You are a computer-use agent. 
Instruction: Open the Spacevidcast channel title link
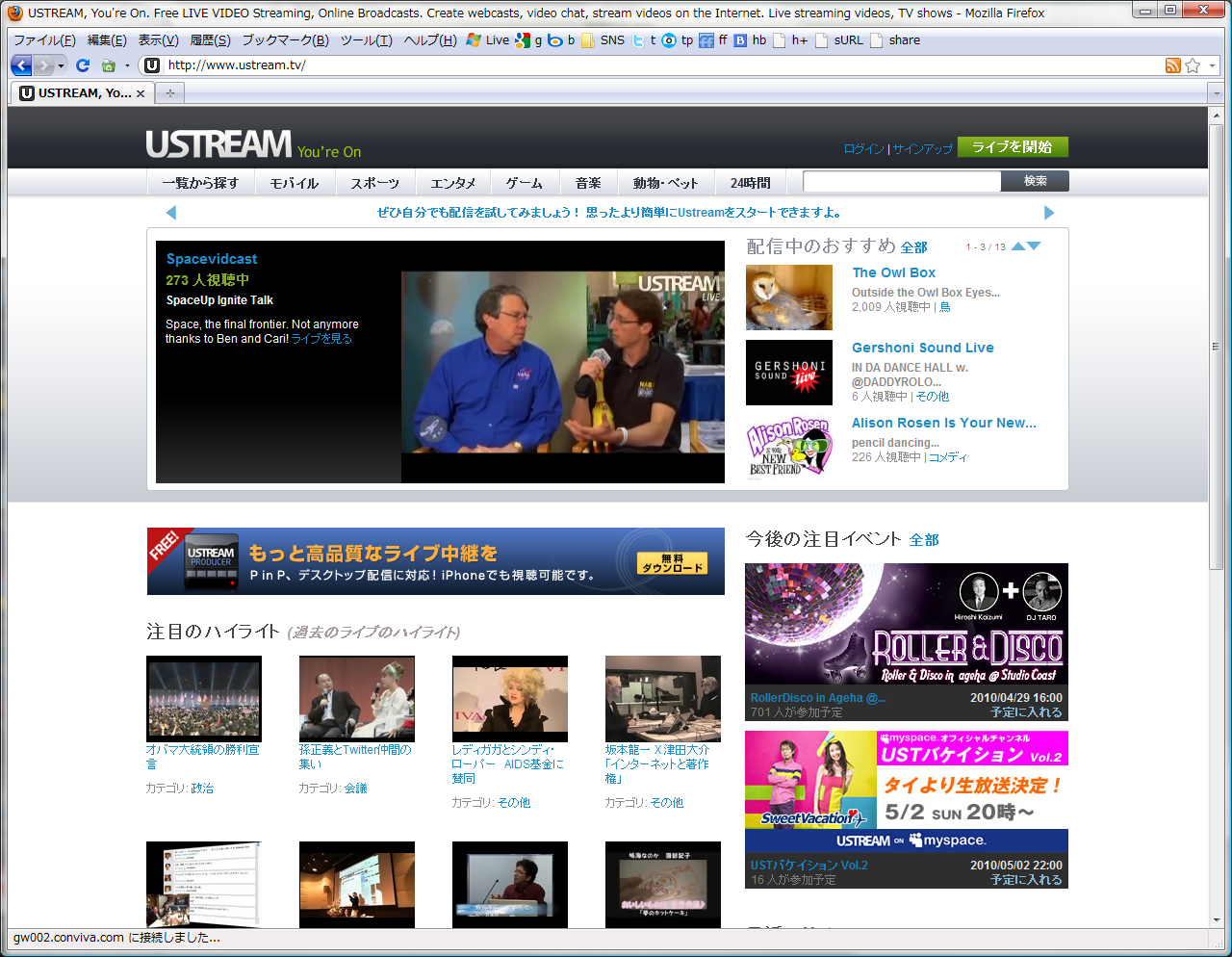click(212, 259)
